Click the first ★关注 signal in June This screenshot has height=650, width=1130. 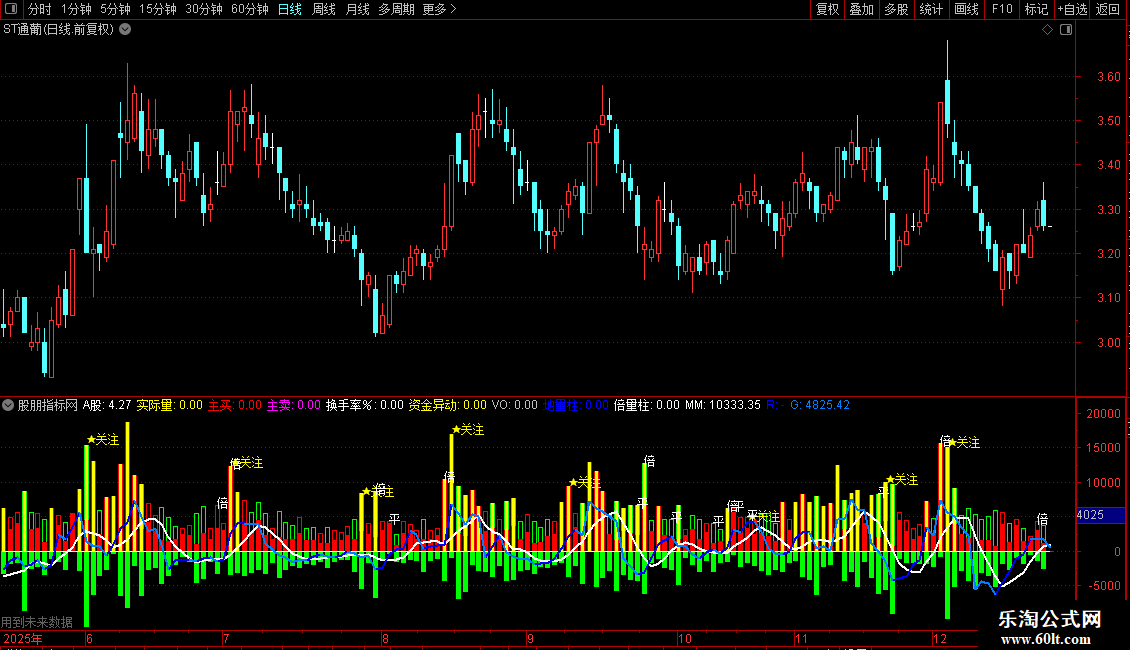(103, 440)
